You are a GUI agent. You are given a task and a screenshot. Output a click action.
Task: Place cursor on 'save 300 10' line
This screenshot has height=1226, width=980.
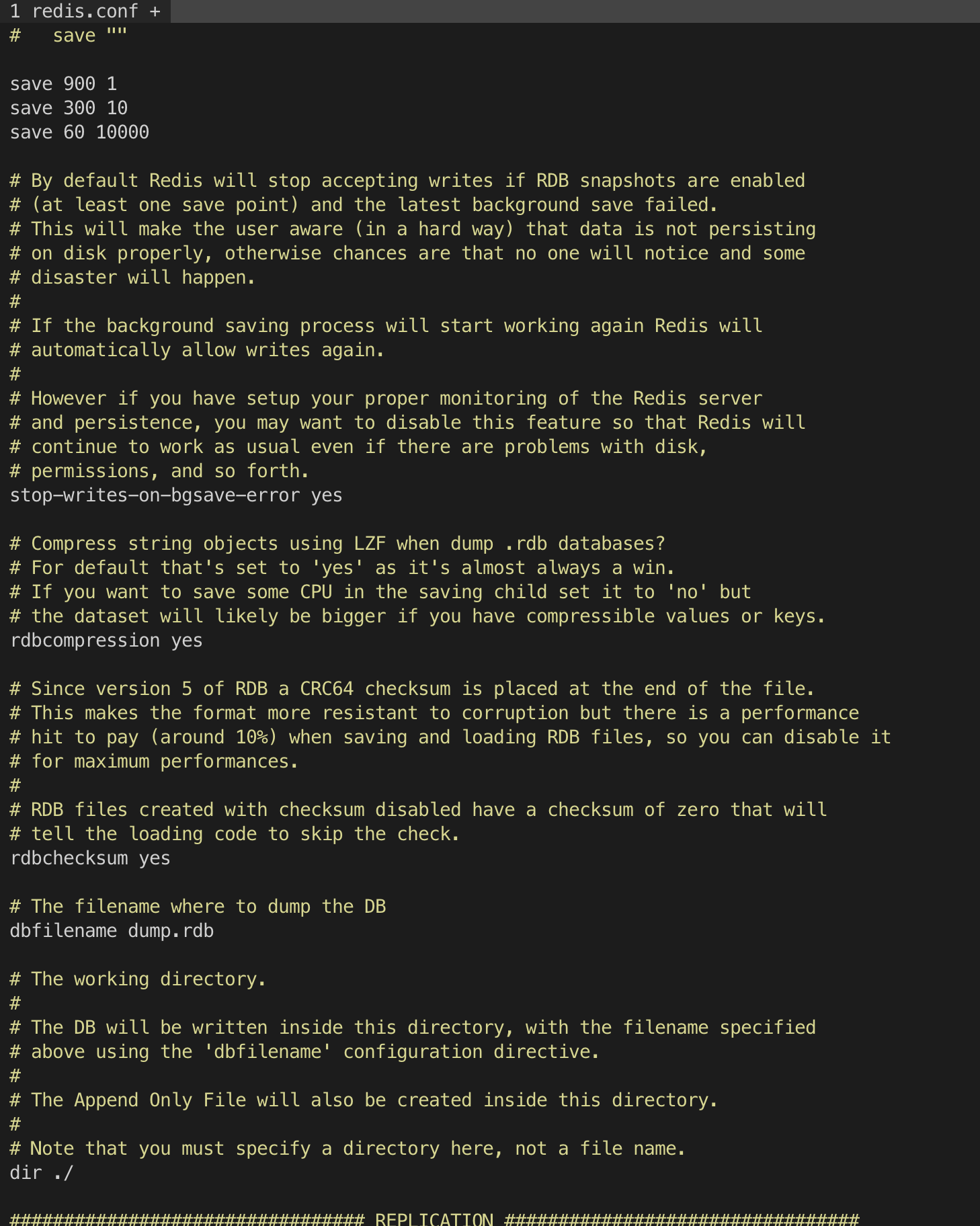pos(69,108)
